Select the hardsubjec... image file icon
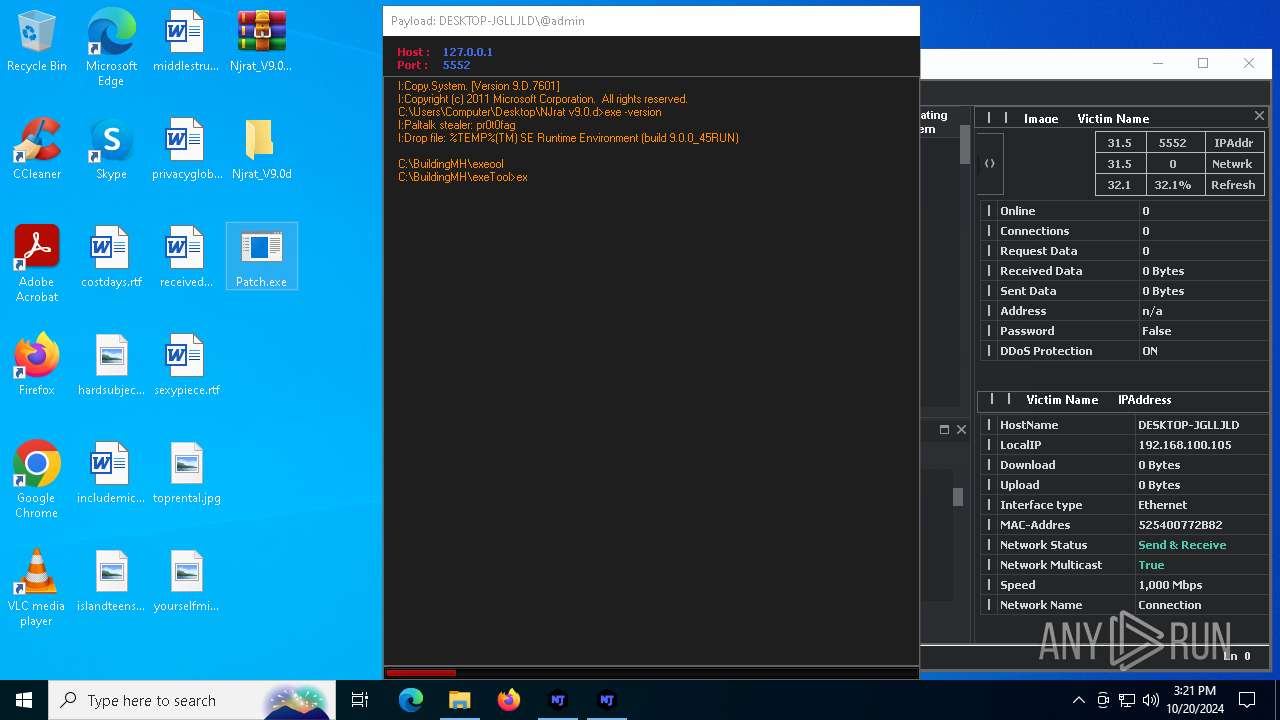1280x720 pixels. tap(111, 366)
